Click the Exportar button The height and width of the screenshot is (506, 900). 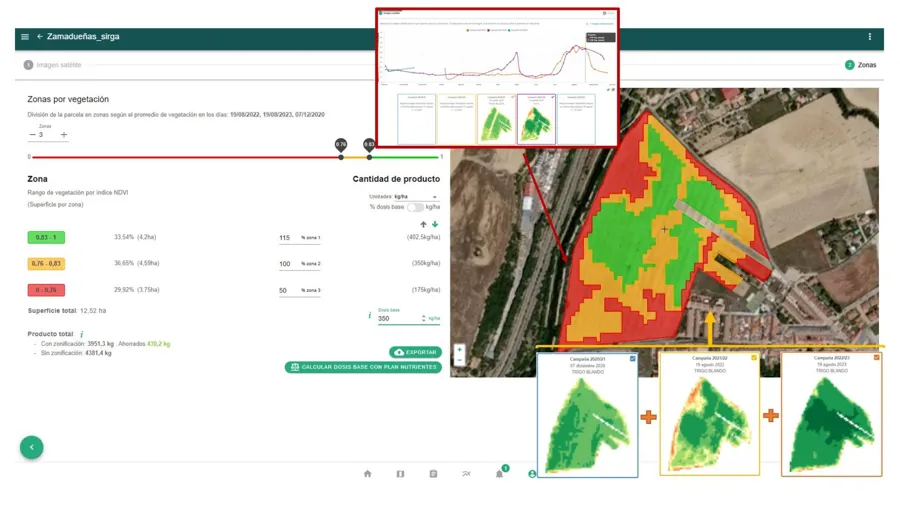click(415, 353)
